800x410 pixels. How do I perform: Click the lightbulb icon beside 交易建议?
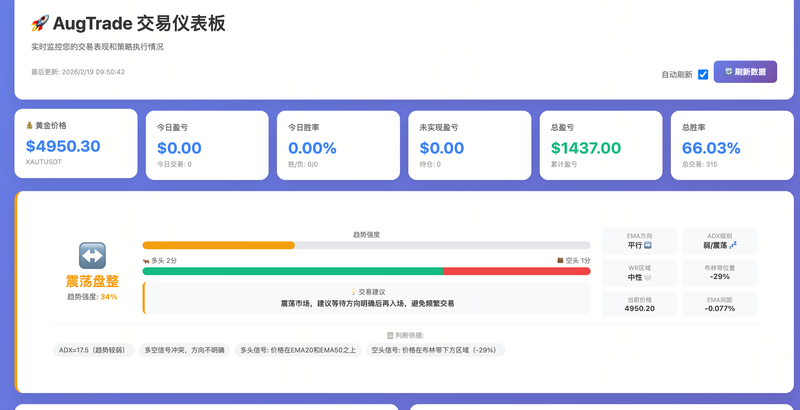pos(353,292)
